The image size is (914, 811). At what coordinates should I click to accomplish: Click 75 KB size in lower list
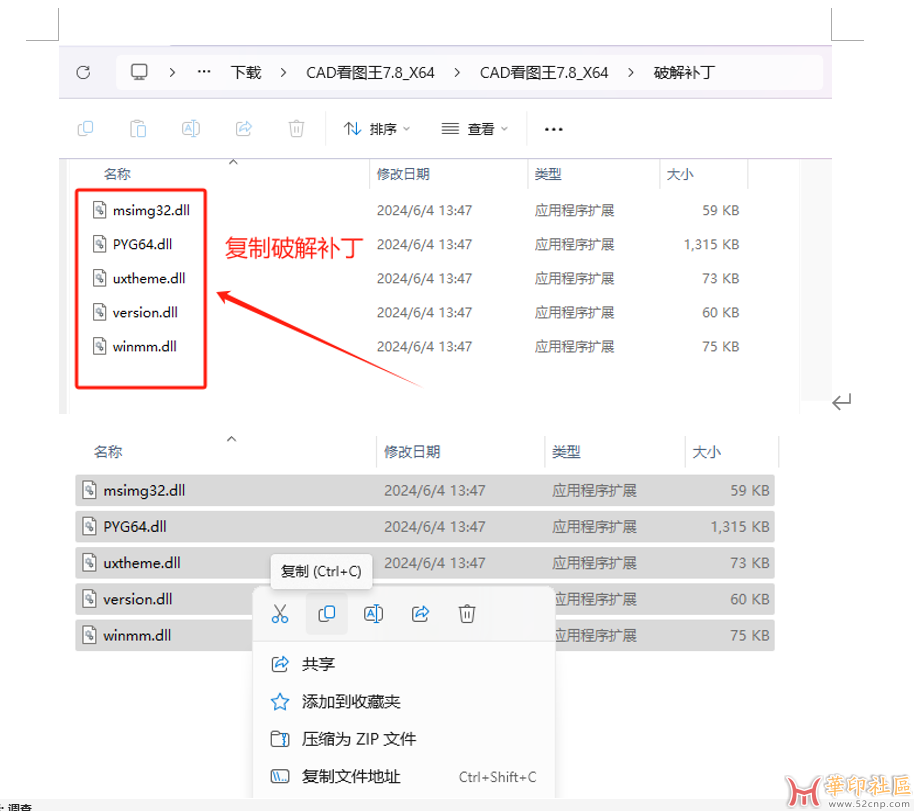click(750, 635)
